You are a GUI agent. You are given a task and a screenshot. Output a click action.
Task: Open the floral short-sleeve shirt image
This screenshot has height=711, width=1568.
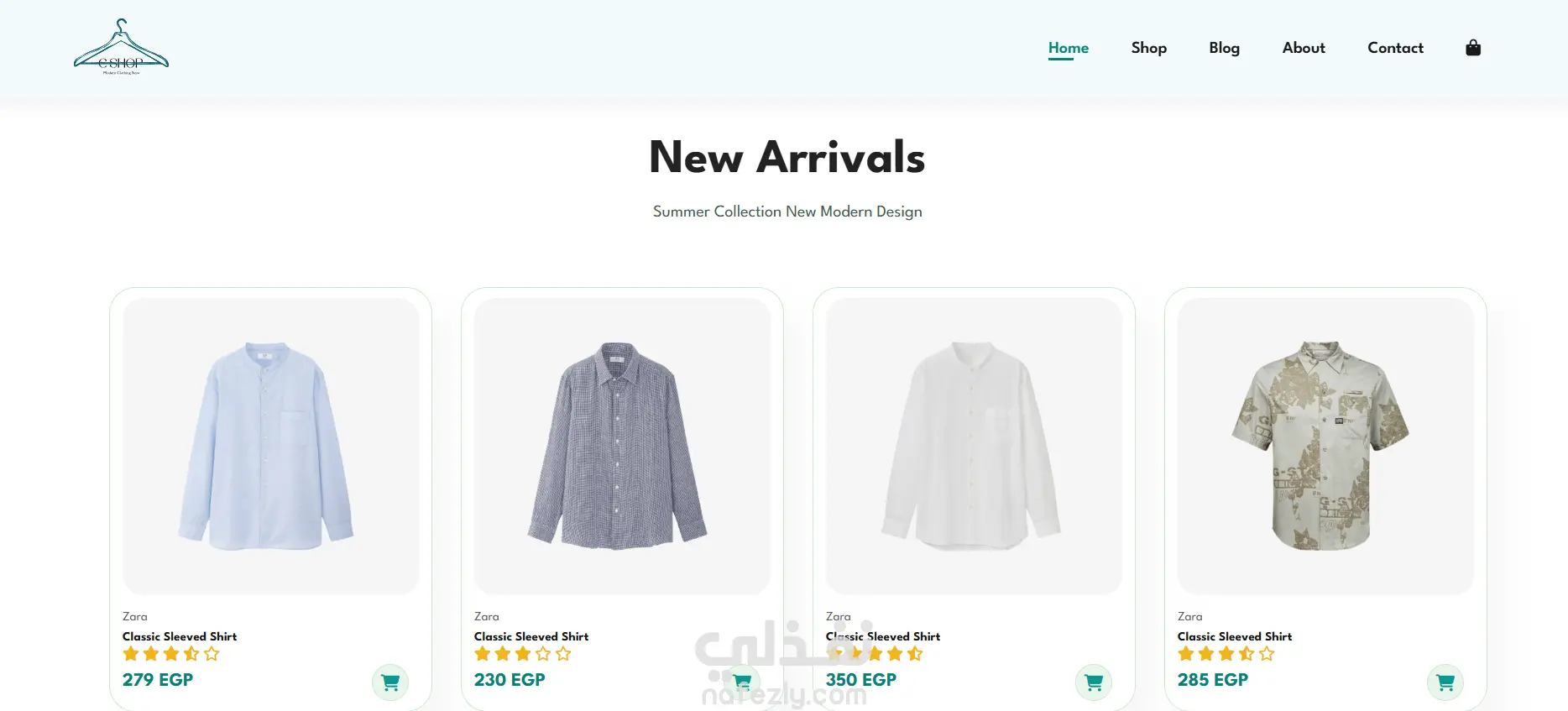point(1326,447)
